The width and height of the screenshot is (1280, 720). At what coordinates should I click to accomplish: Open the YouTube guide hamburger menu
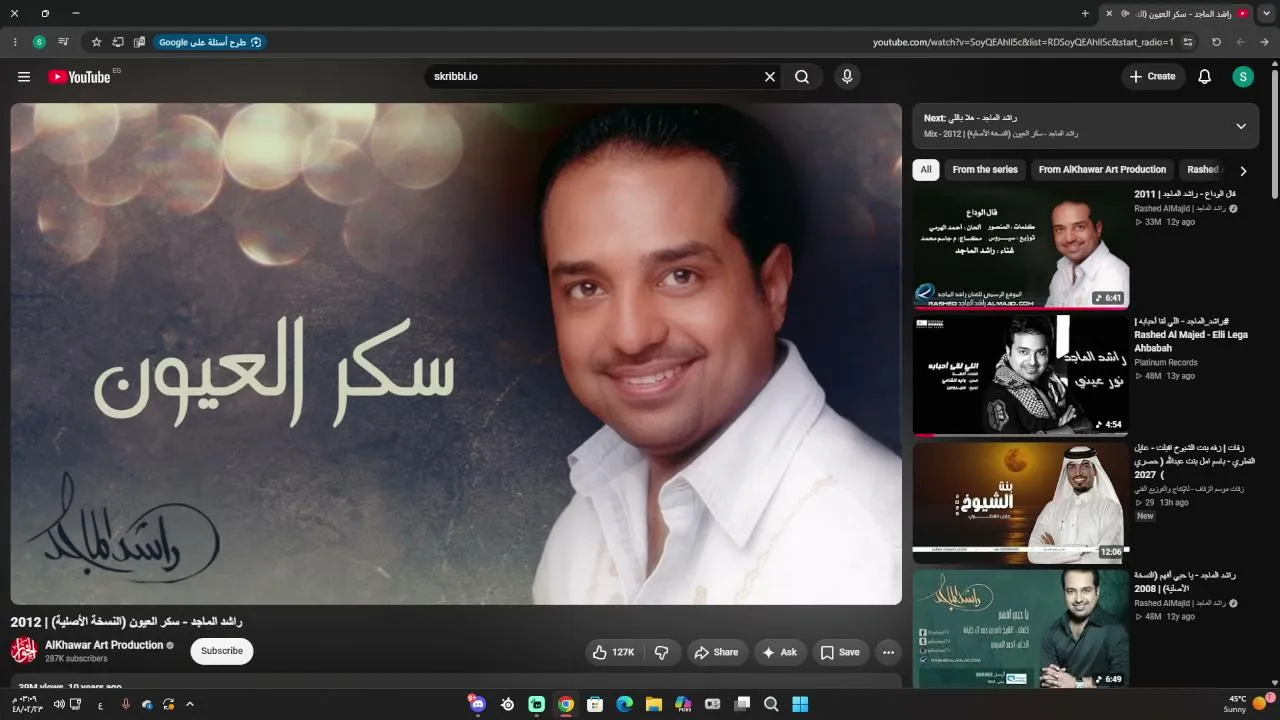[24, 77]
